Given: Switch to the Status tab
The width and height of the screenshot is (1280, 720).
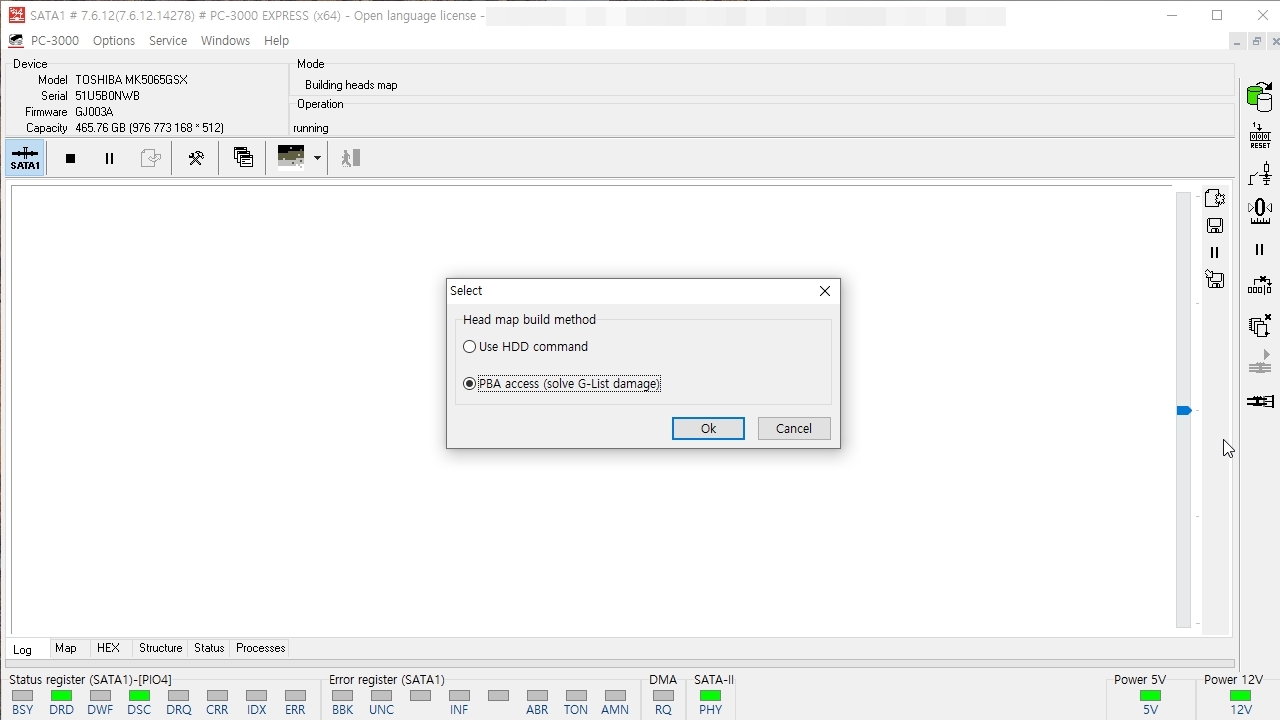Looking at the screenshot, I should point(209,648).
